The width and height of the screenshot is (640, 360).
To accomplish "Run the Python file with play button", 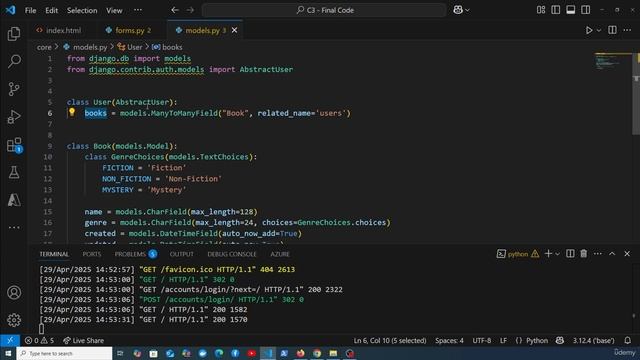I will click(x=589, y=30).
